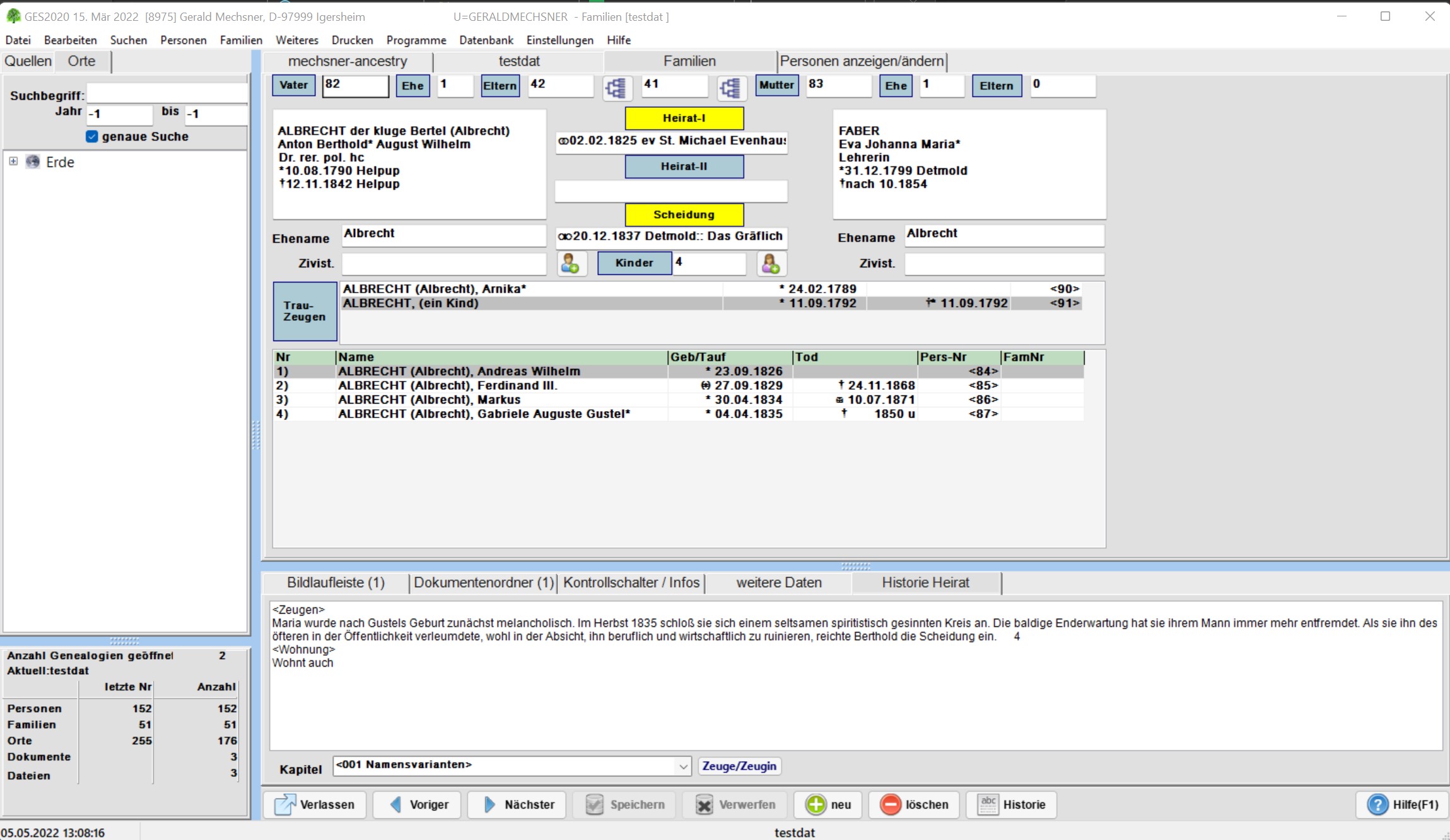Select child row Ferdinand III.
The height and width of the screenshot is (840, 1450).
tap(678, 385)
